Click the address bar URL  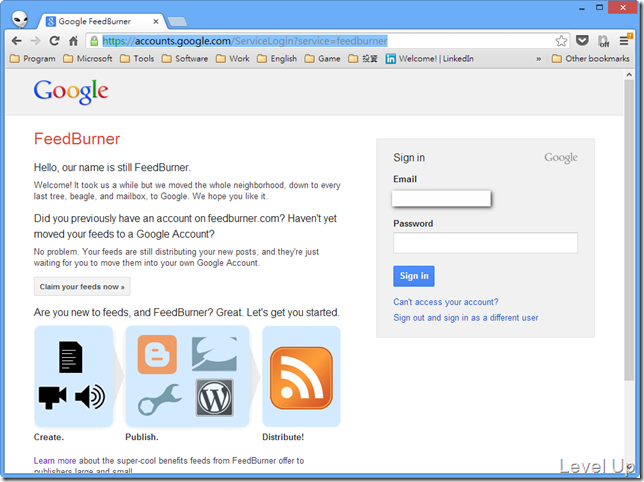tap(245, 41)
